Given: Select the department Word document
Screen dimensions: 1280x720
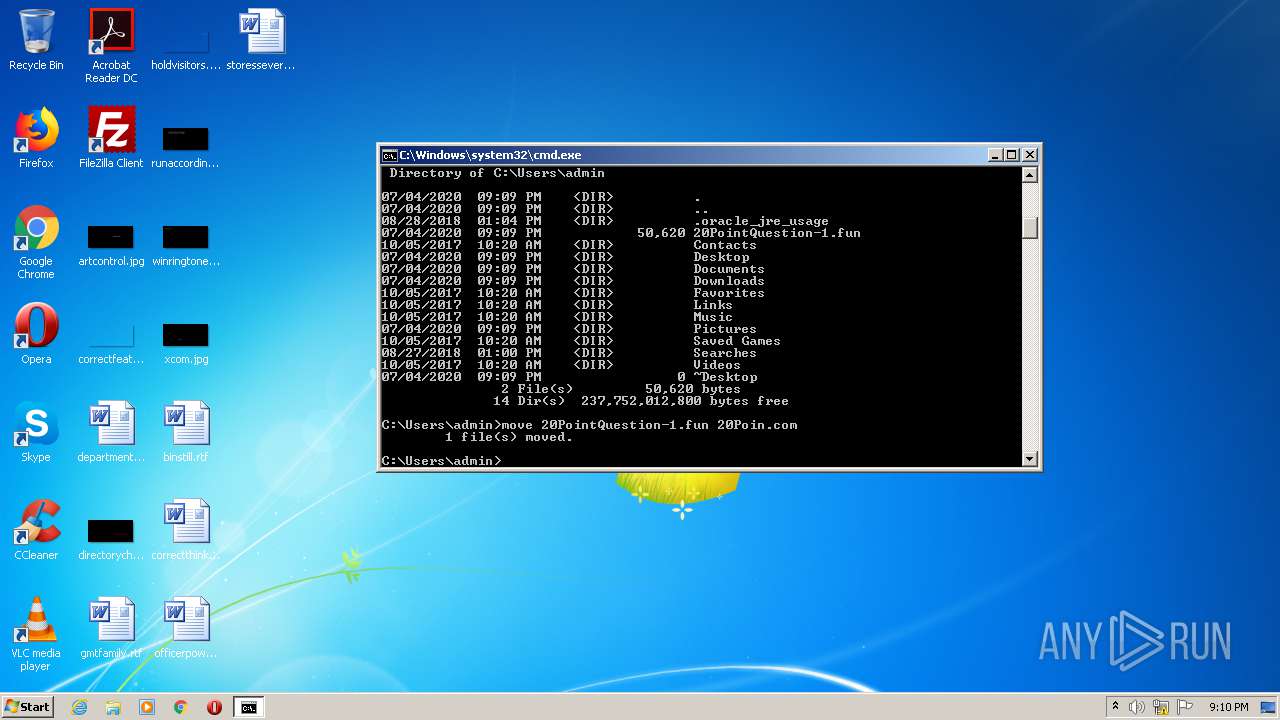Looking at the screenshot, I should click(111, 432).
